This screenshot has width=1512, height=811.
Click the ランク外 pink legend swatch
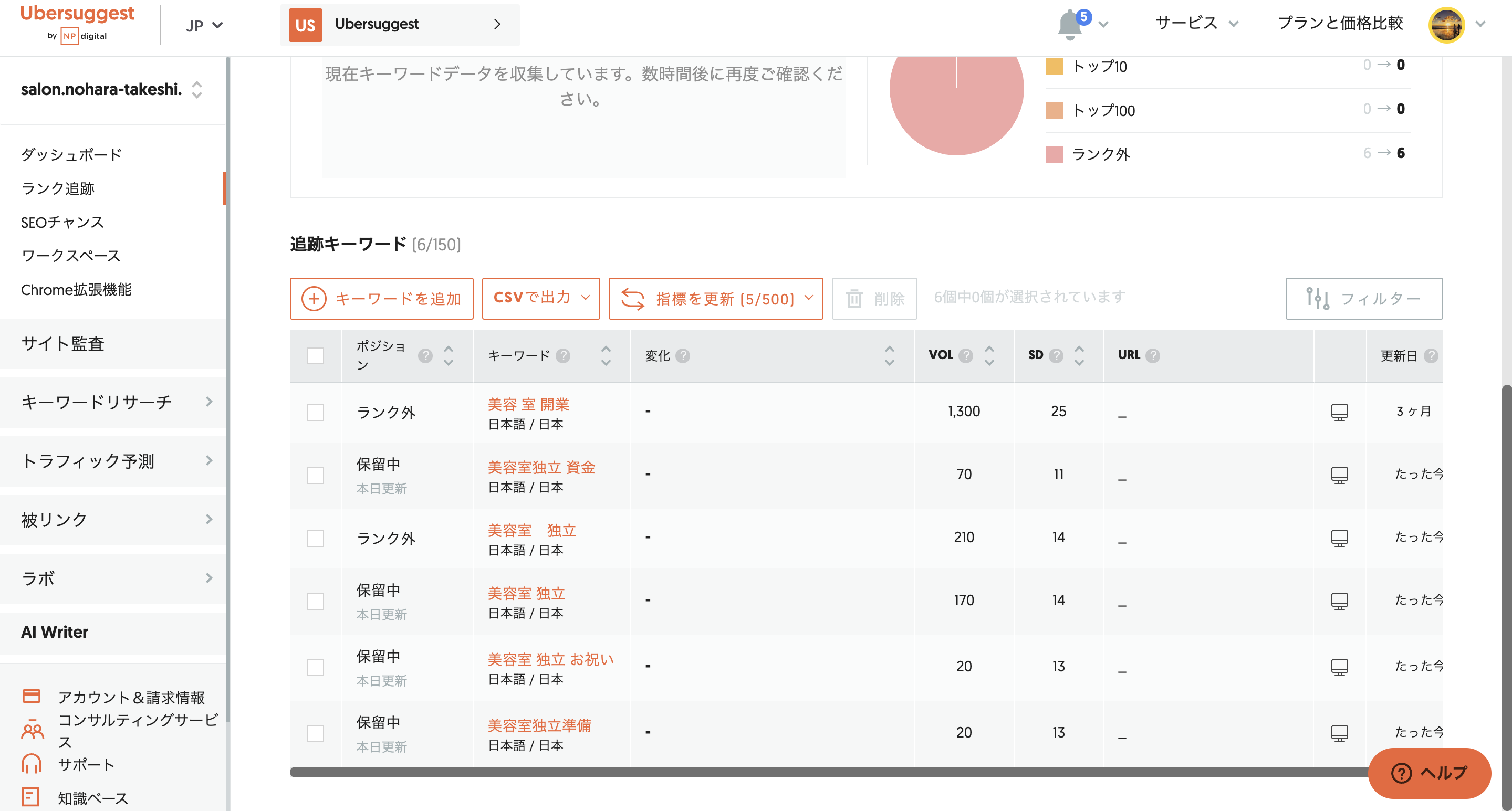tap(1054, 154)
